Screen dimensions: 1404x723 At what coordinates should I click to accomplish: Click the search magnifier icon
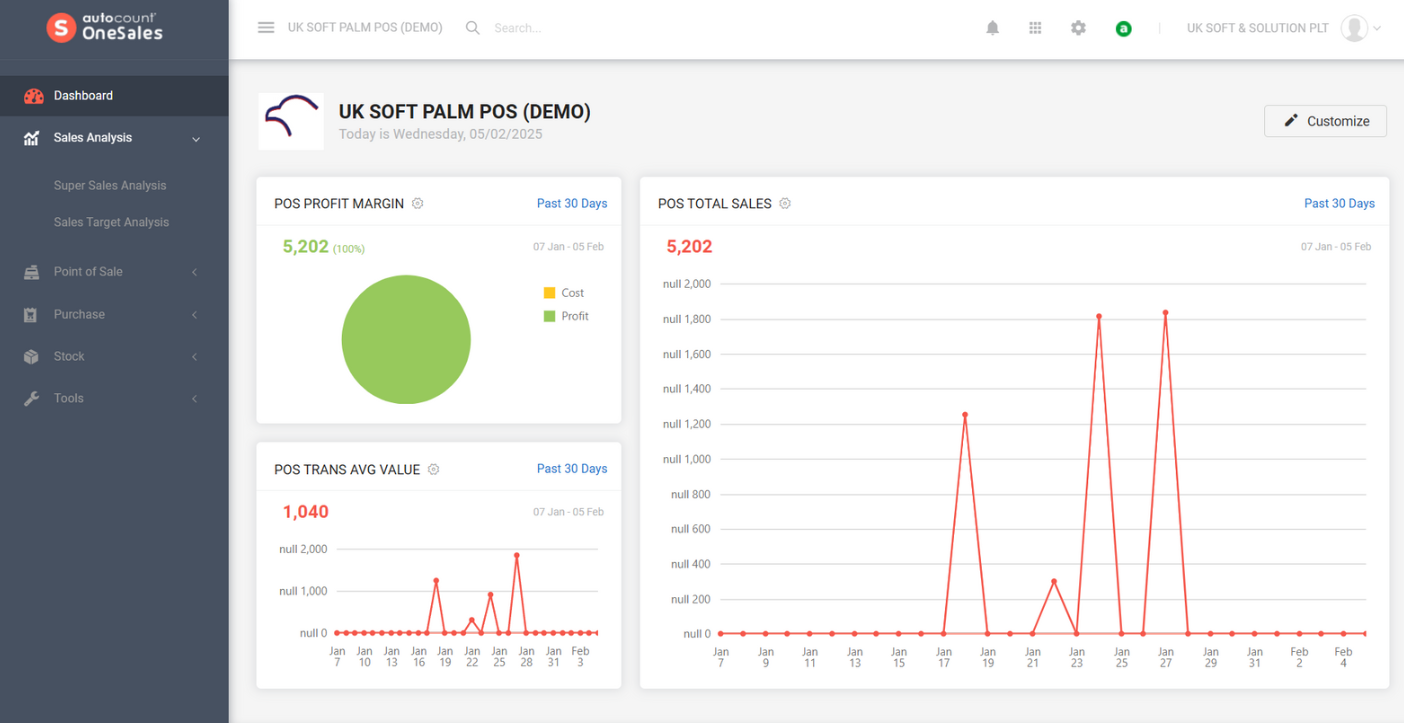click(473, 28)
